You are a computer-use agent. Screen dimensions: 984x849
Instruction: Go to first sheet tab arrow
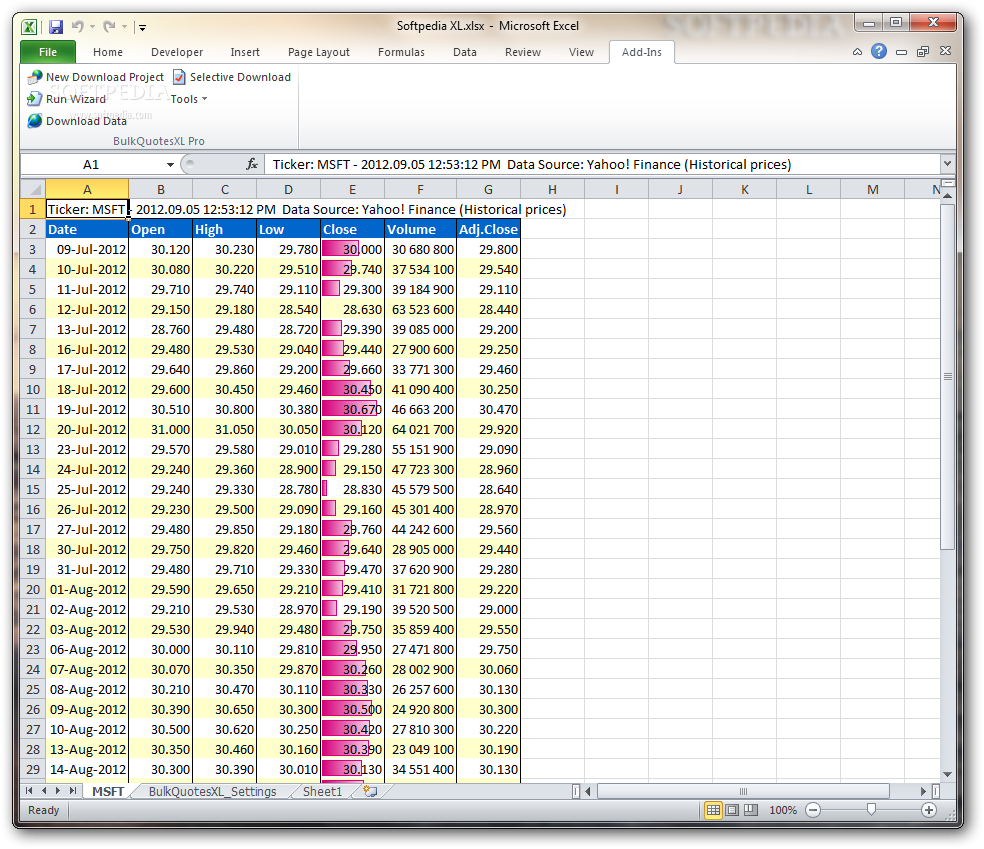click(29, 791)
